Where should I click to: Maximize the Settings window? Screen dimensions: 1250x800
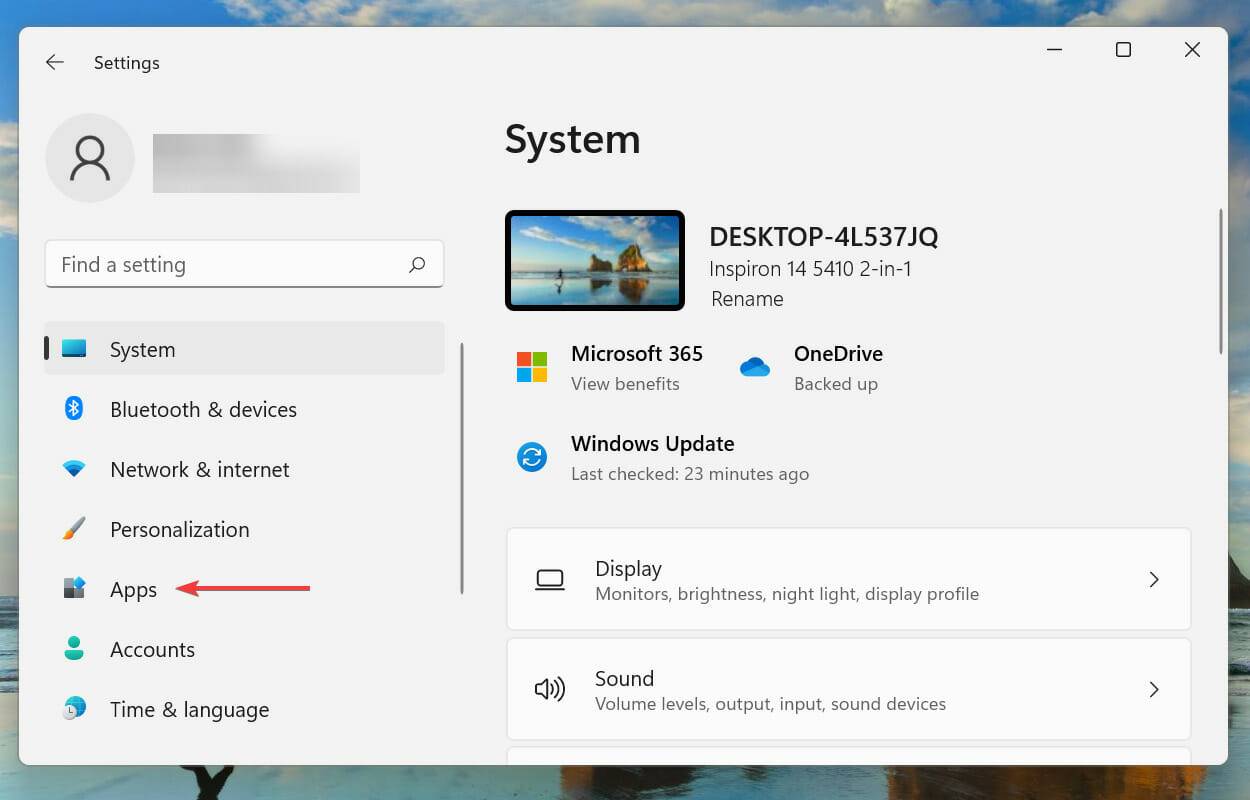1123,49
